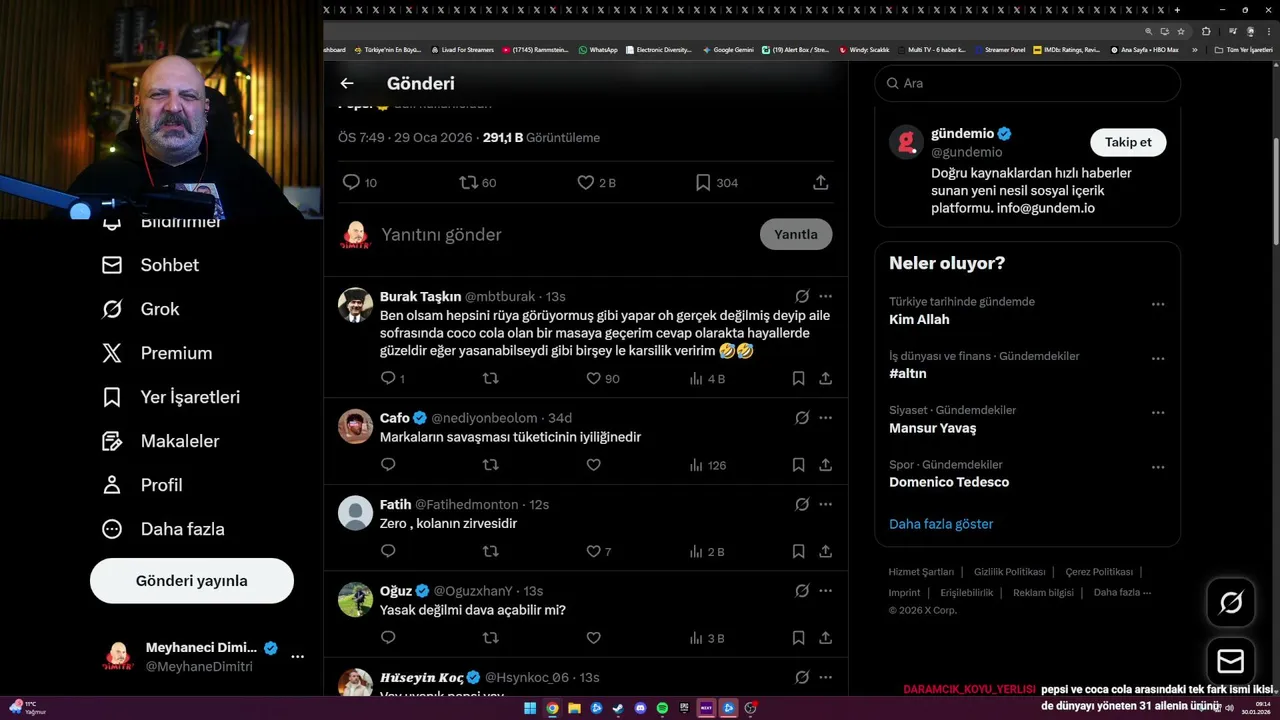The width and height of the screenshot is (1280, 720).
Task: Reply to Oğuz's comment
Action: (389, 637)
